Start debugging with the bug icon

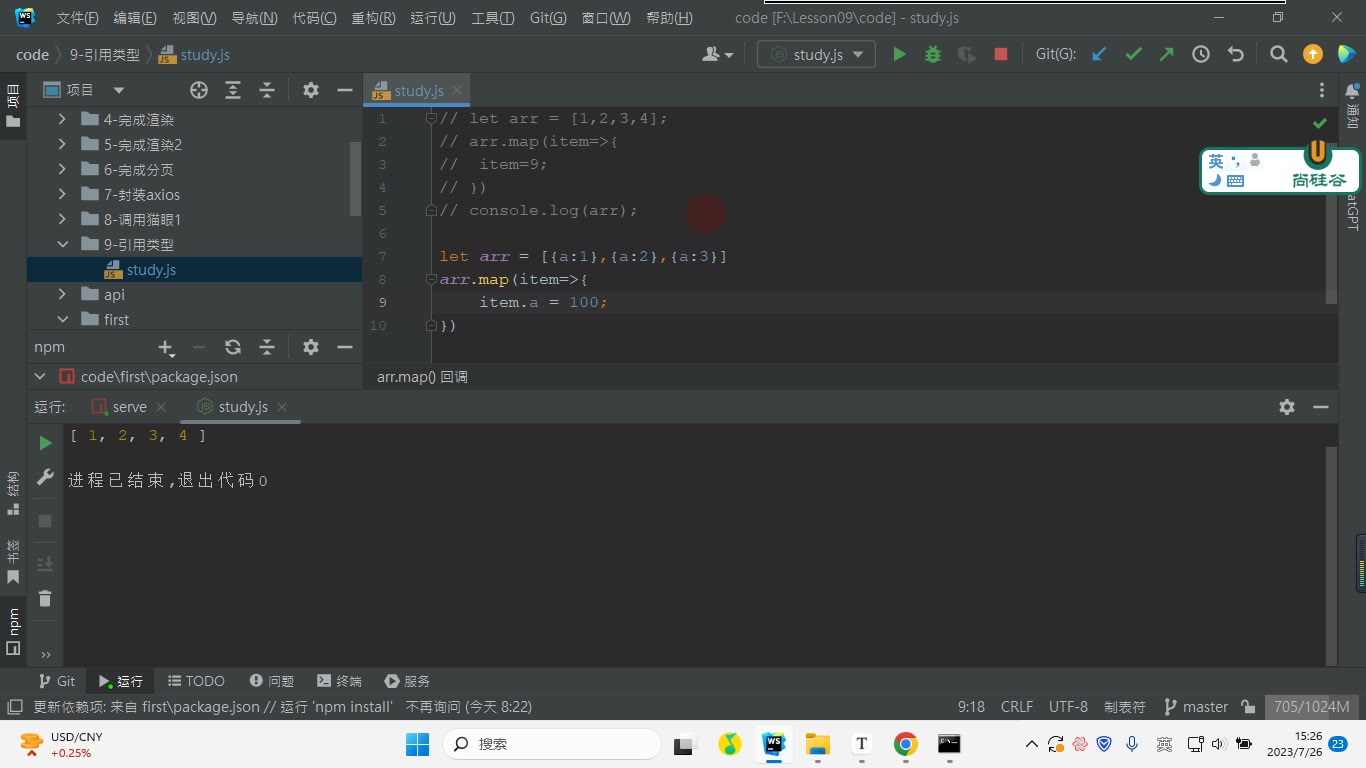(x=933, y=55)
